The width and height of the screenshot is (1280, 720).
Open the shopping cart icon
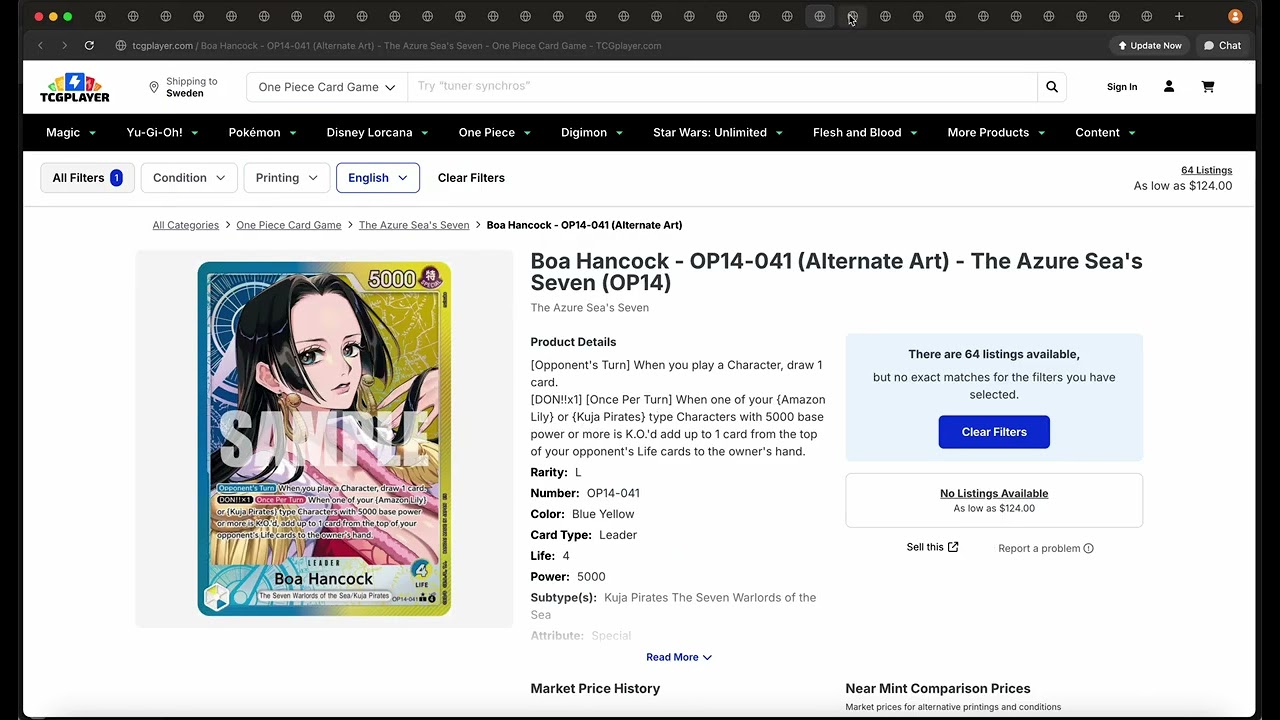tap(1208, 87)
